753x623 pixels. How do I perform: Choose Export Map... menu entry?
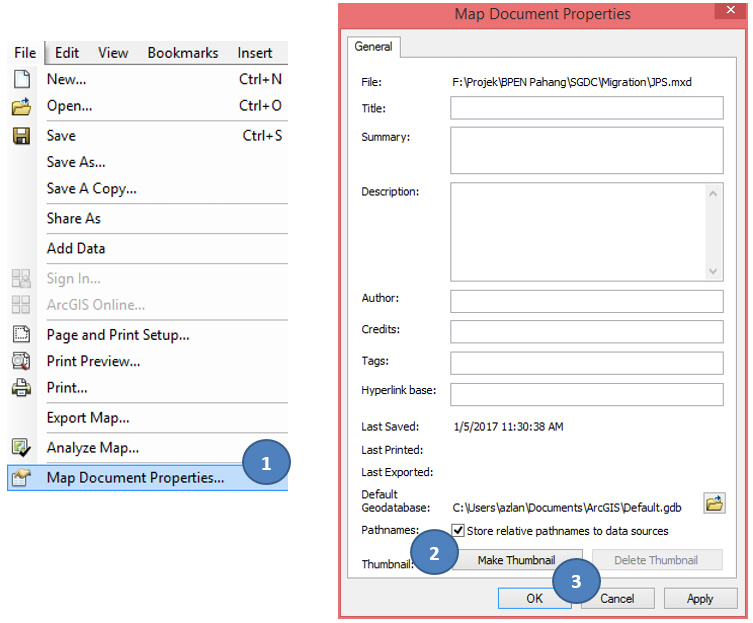point(147,418)
